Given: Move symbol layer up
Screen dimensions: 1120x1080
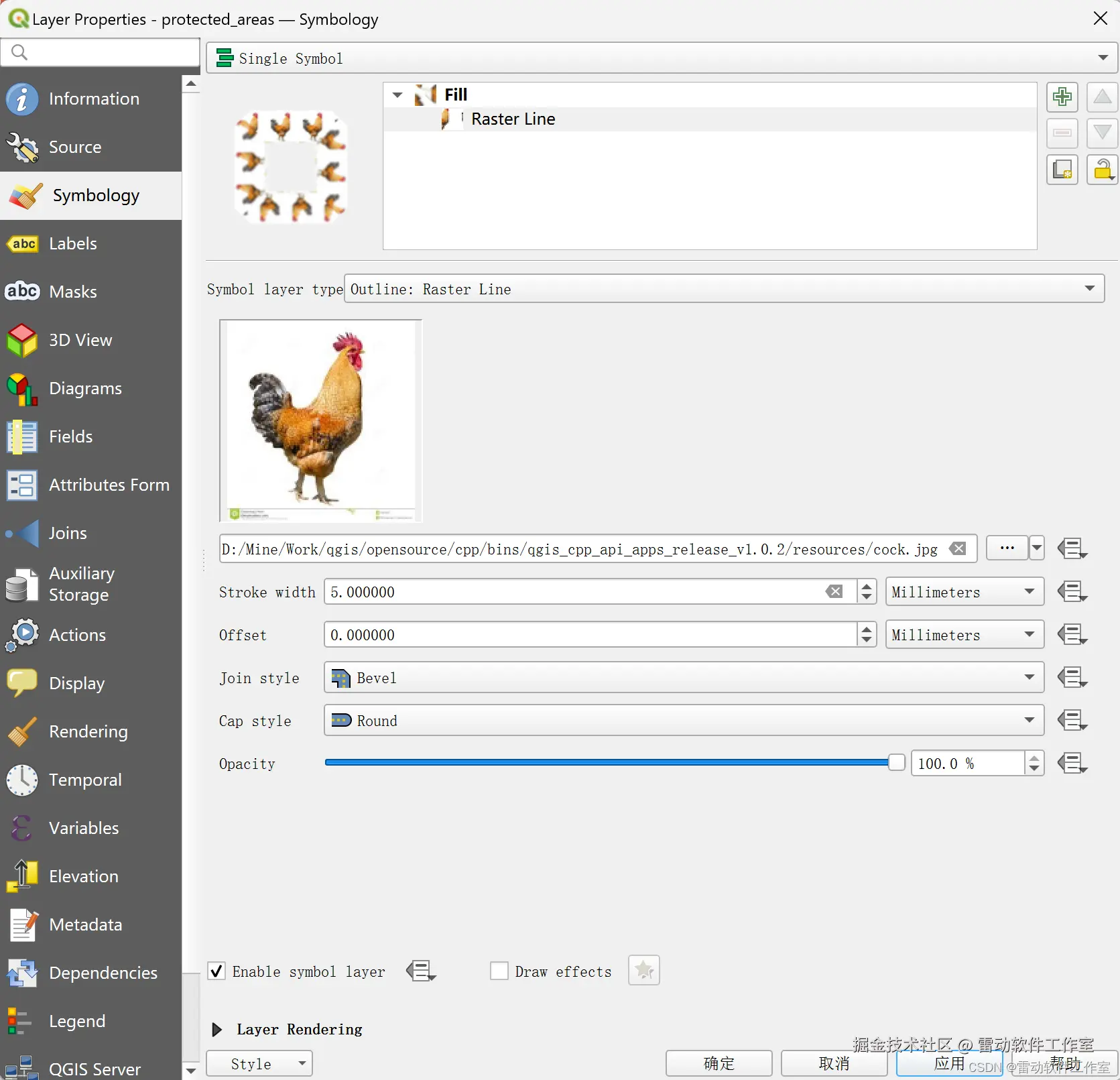Looking at the screenshot, I should pos(1102,97).
